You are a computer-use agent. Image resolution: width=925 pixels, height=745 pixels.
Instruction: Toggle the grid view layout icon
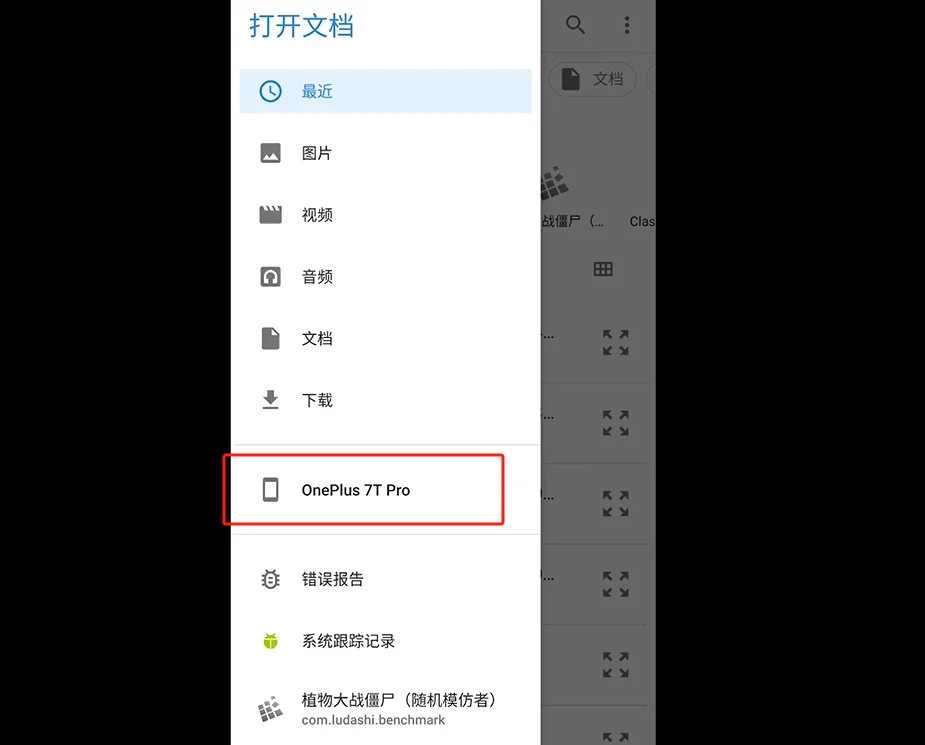[602, 270]
